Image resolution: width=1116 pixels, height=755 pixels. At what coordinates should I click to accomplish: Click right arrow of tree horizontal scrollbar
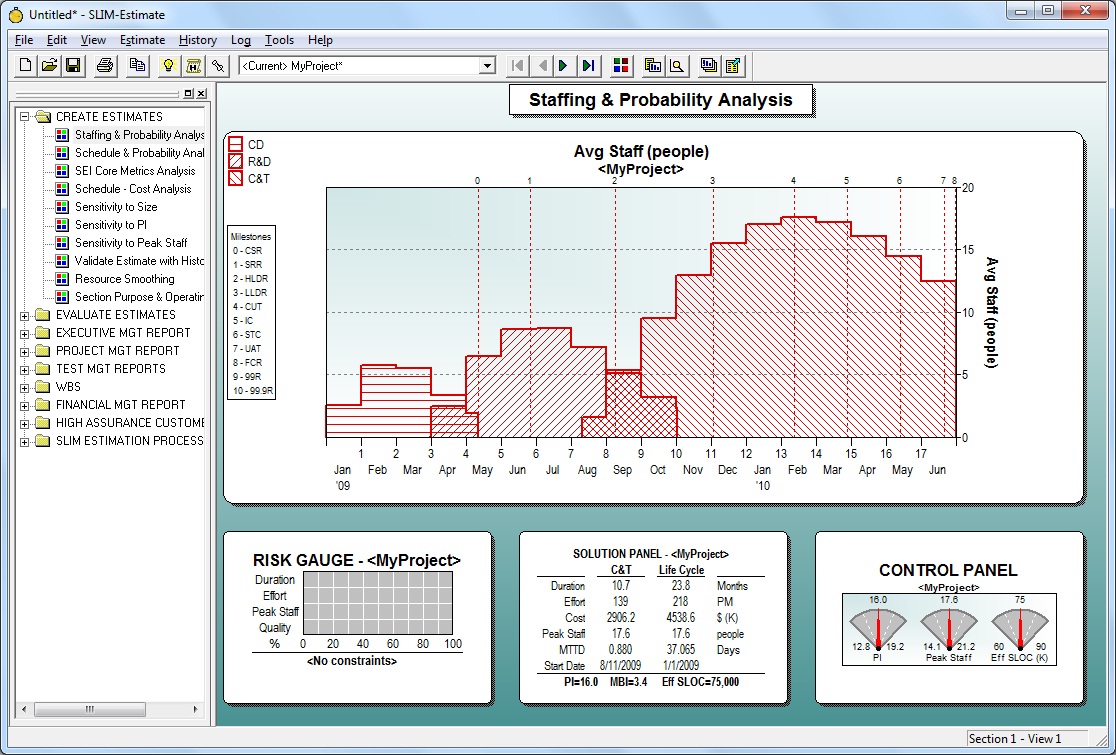196,709
